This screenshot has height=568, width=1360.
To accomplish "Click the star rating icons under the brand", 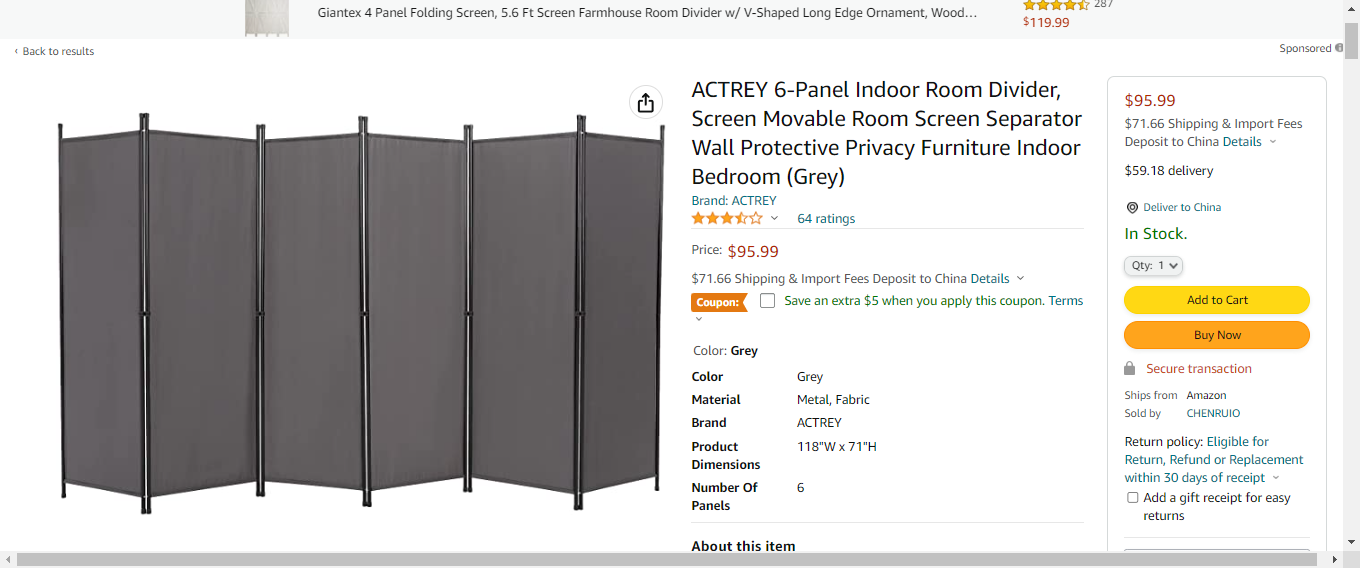I will coord(727,218).
